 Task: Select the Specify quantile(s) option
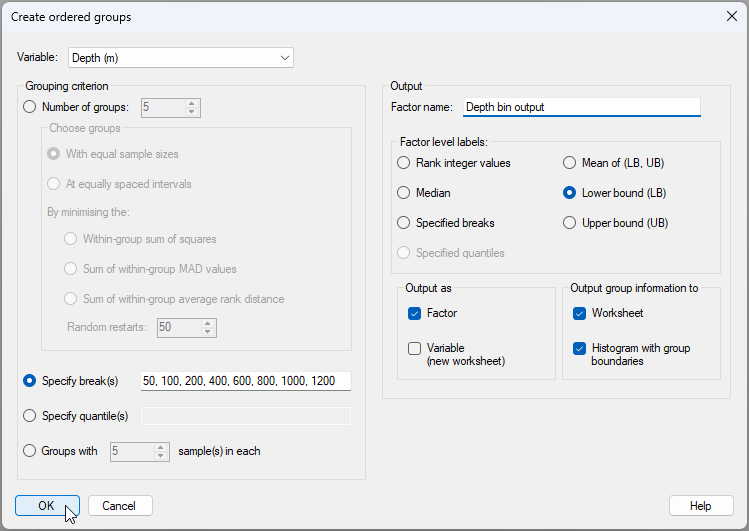coord(29,415)
